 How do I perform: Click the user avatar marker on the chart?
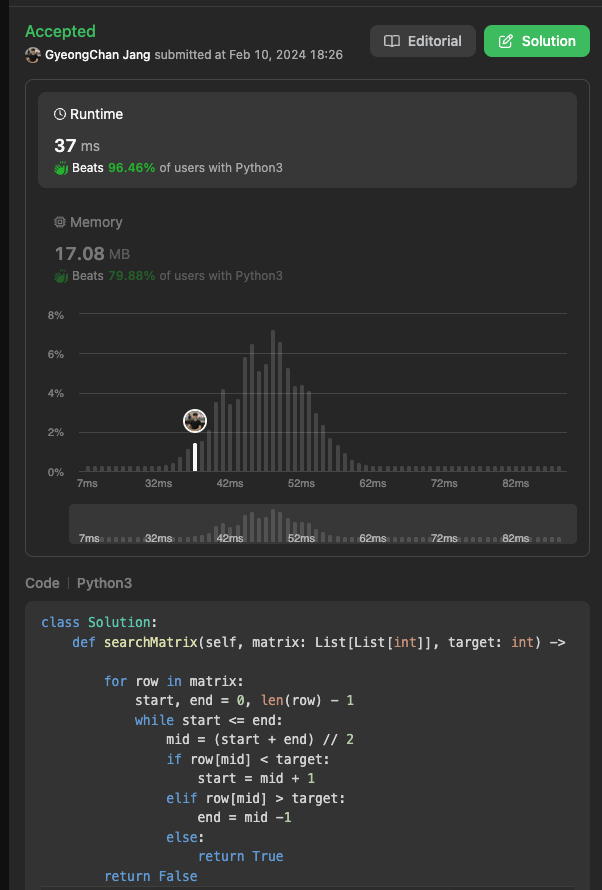pos(195,421)
